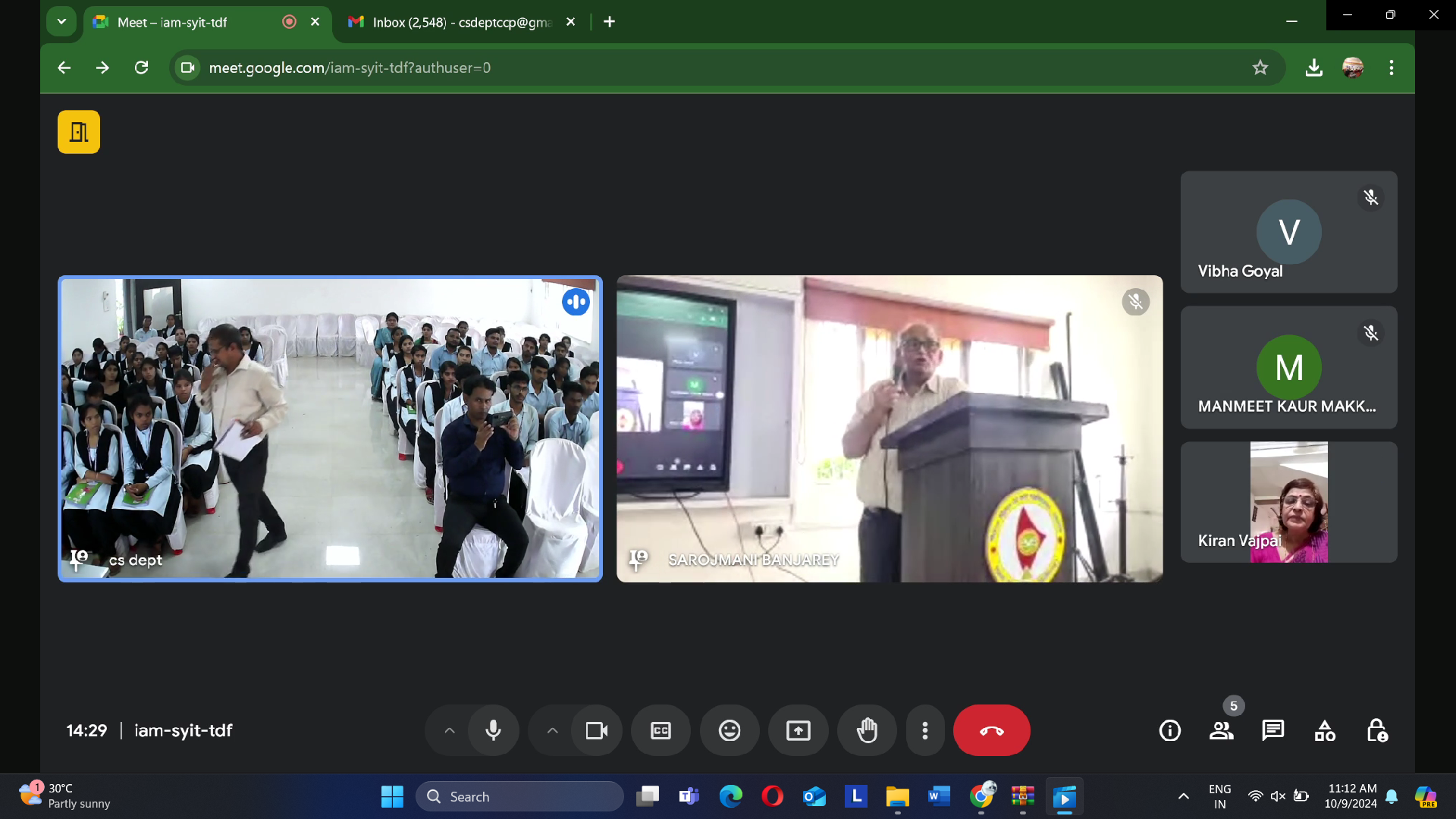This screenshot has width=1456, height=819.
Task: Raise hand in the meeting
Action: pos(867,730)
